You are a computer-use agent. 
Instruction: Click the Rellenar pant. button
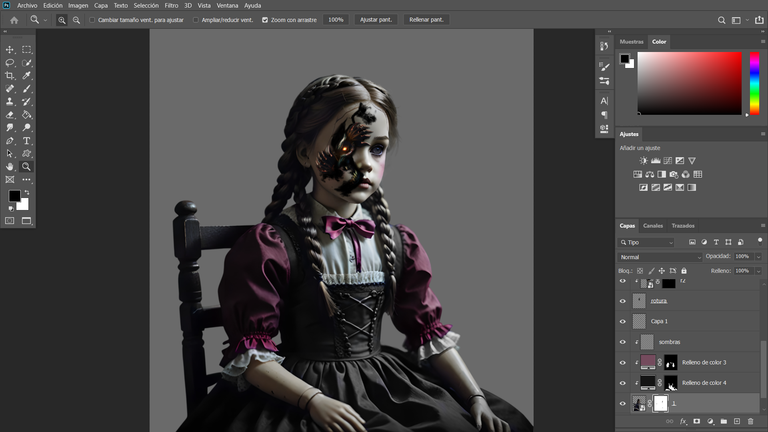click(x=426, y=20)
